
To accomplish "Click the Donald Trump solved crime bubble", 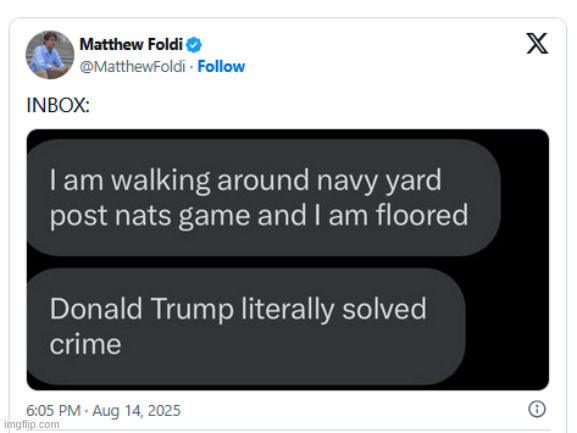I will click(246, 327).
